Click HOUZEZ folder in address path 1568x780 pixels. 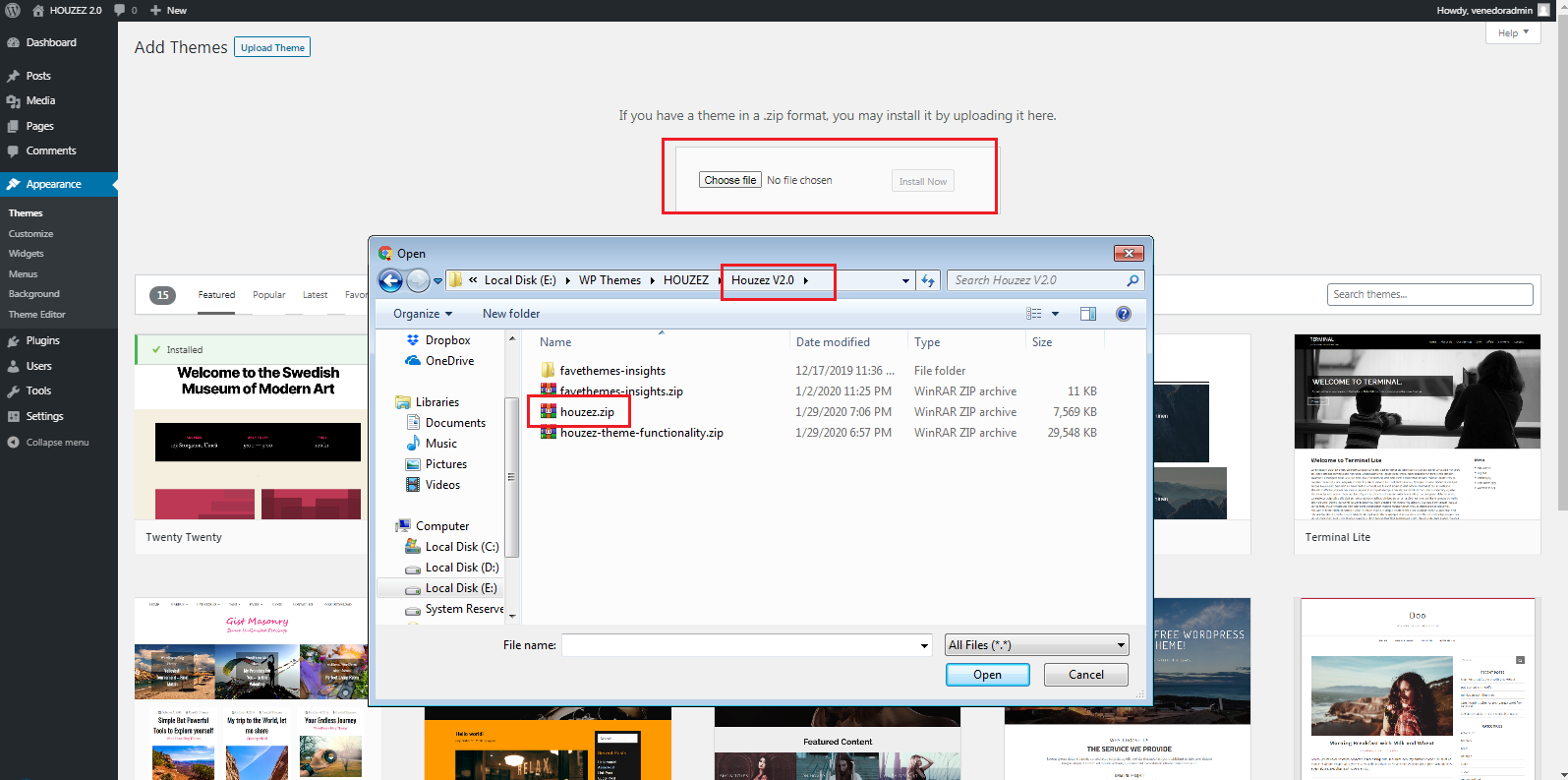(x=686, y=280)
